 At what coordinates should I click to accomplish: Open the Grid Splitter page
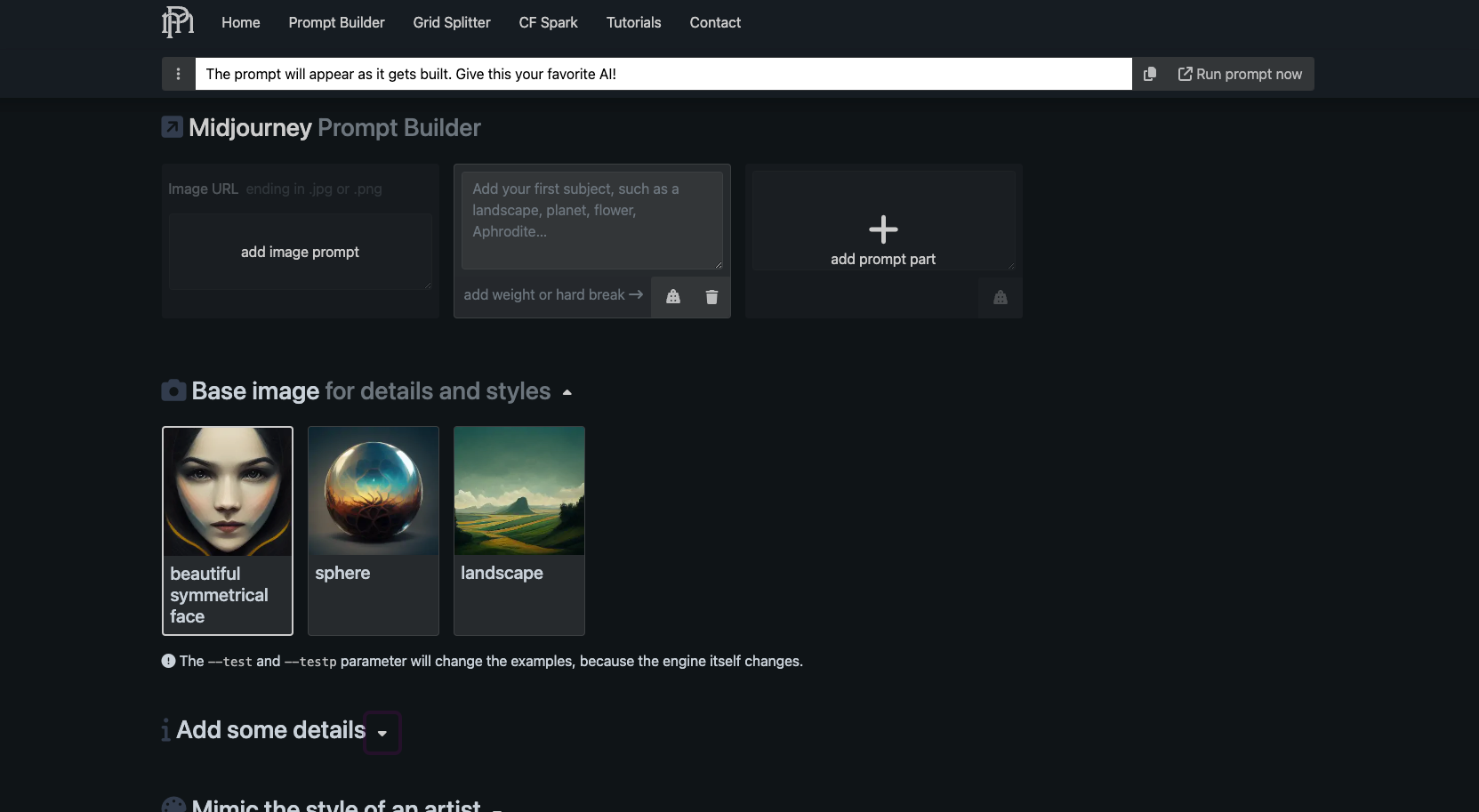[x=452, y=22]
